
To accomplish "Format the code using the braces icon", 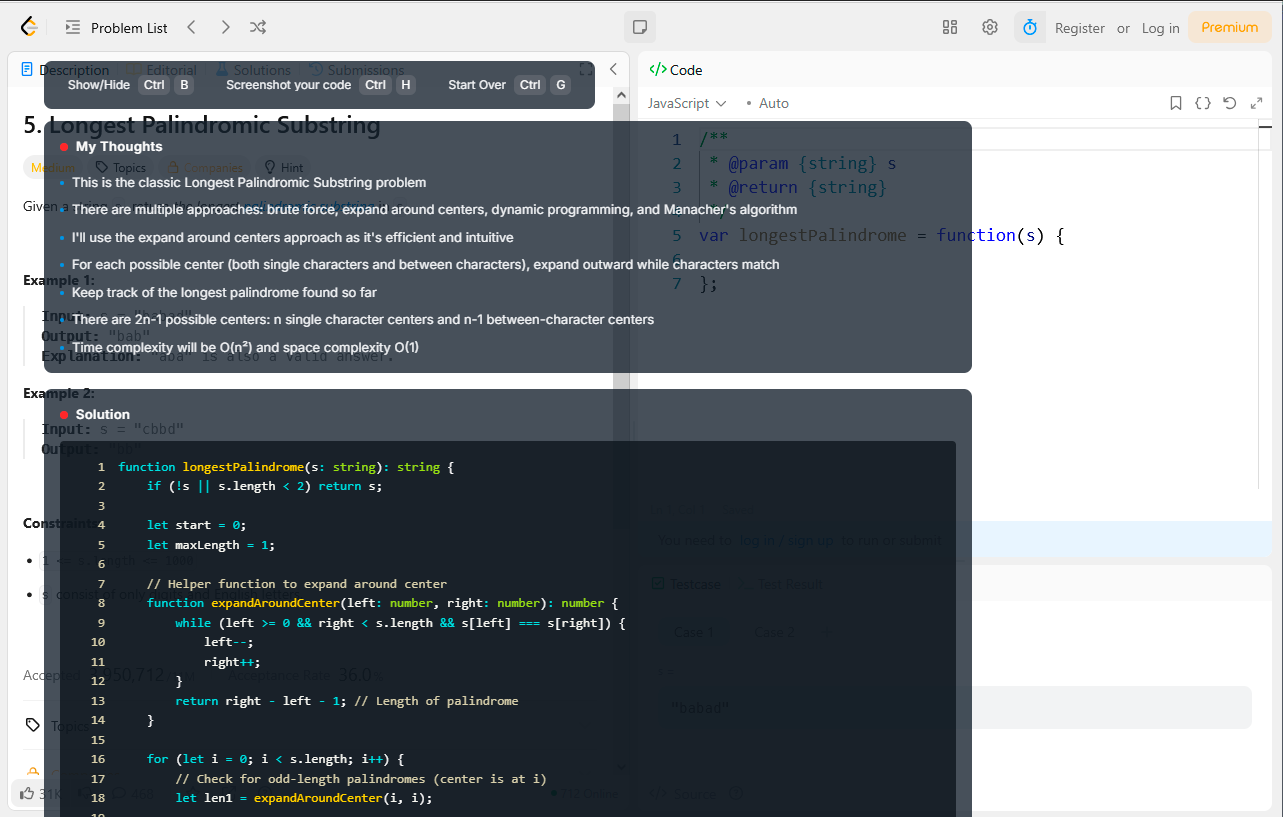I will [x=1202, y=102].
